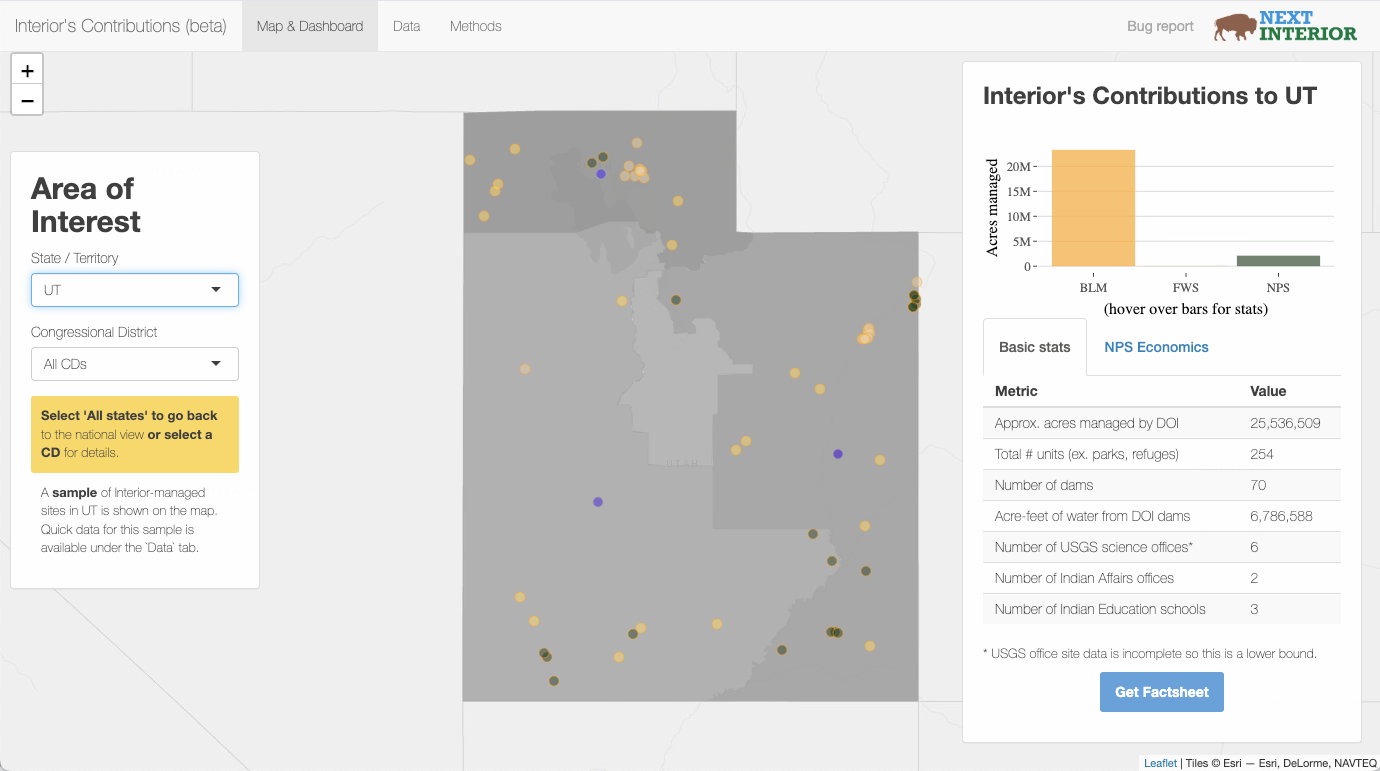Image resolution: width=1380 pixels, height=771 pixels.
Task: Click the Leaflet attribution link
Action: coord(1160,763)
